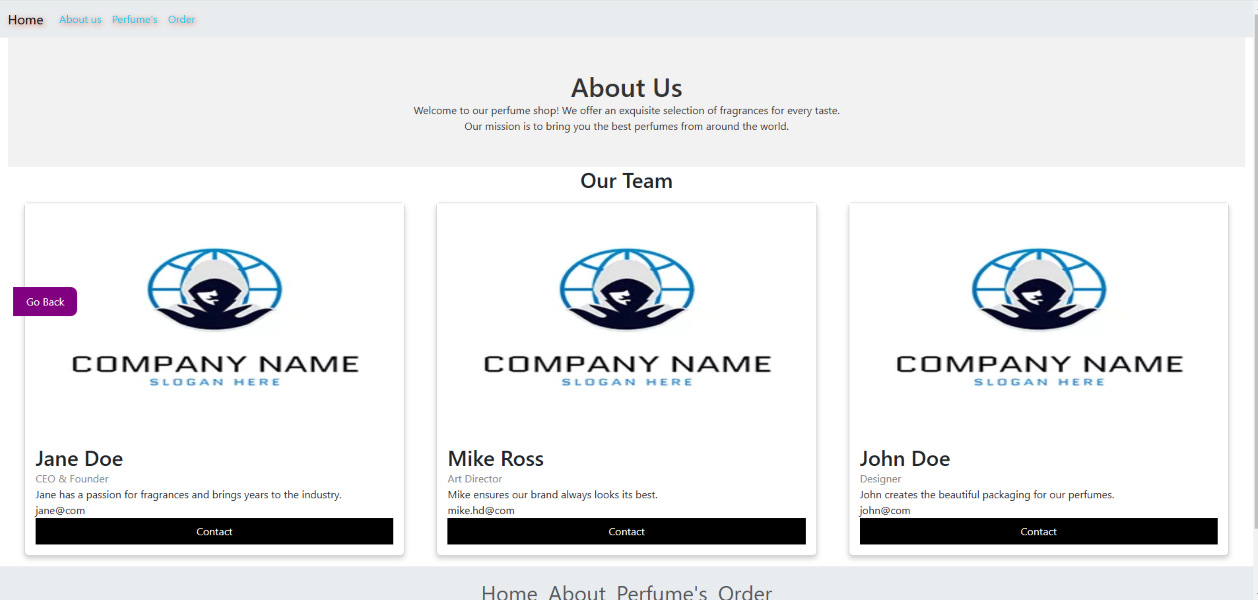Click Jane Doe's company logo image
This screenshot has height=600, width=1258.
click(214, 318)
